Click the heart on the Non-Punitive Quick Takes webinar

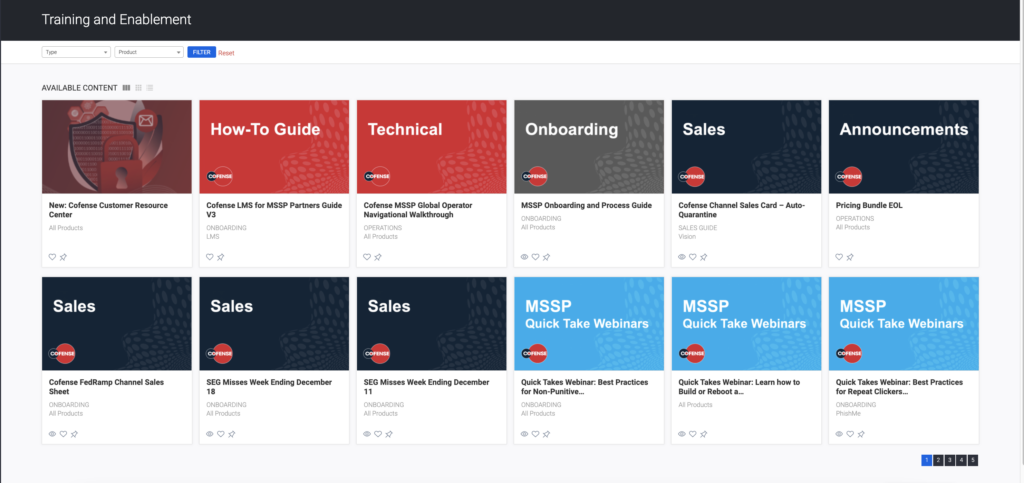pyautogui.click(x=536, y=434)
